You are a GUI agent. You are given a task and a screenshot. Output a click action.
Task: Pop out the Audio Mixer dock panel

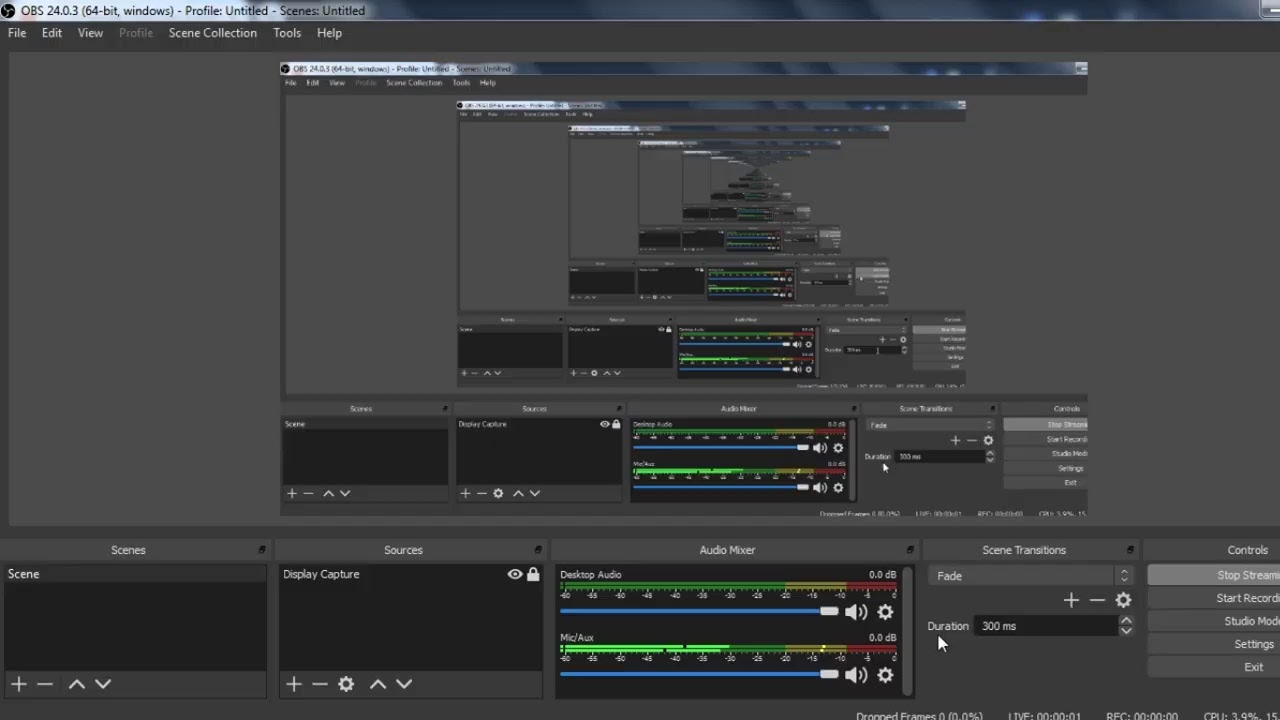click(910, 550)
